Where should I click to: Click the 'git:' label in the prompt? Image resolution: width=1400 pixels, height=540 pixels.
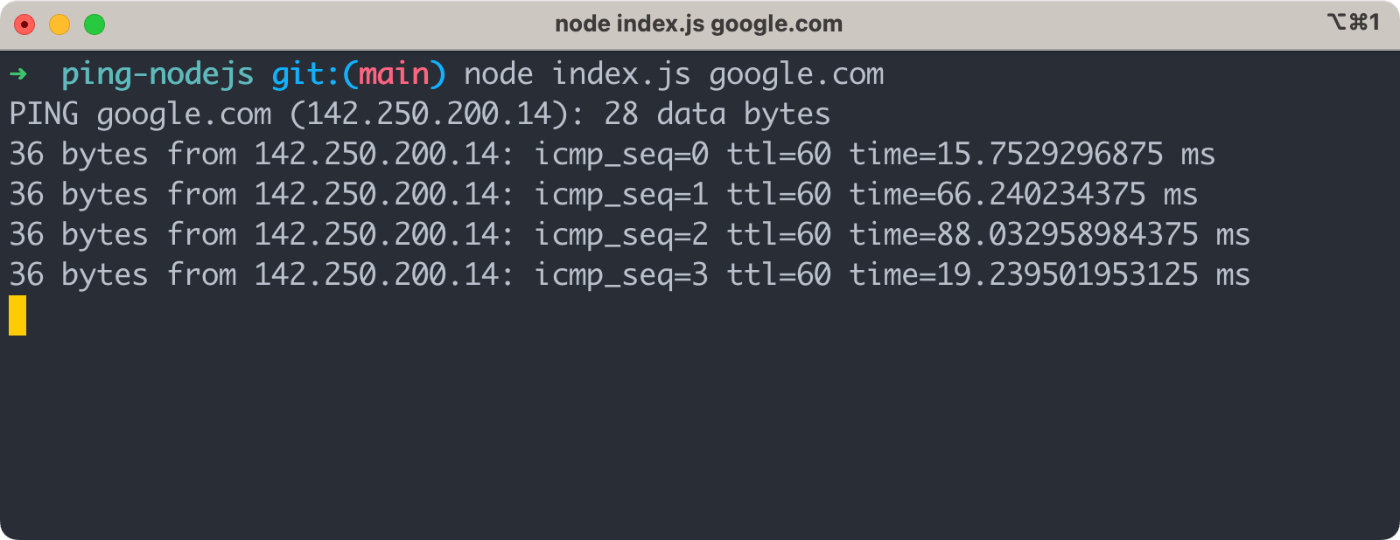tap(305, 75)
